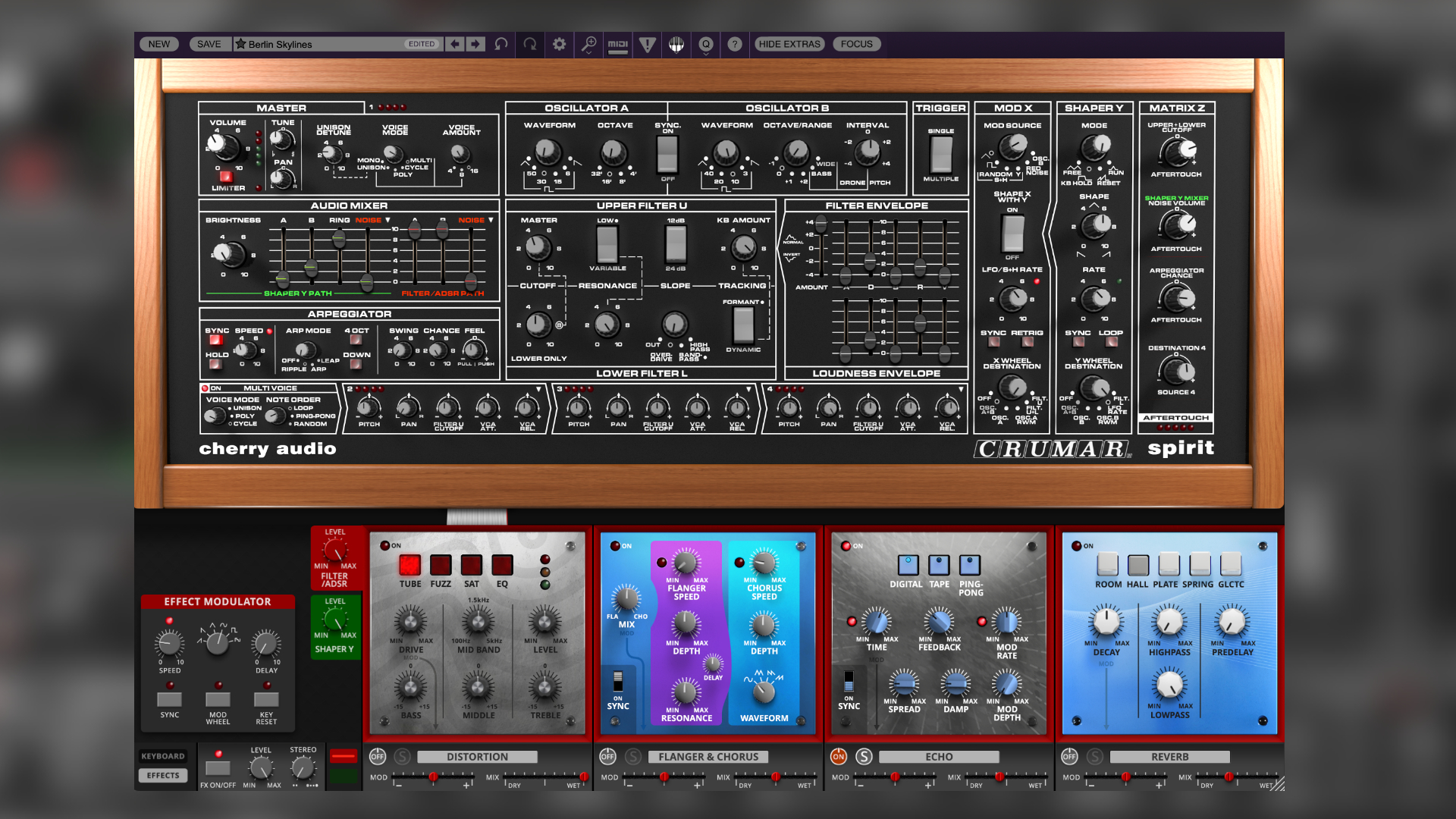Screen dimensions: 1456x819
Task: Enable the TUBE distortion mode
Action: click(x=410, y=565)
